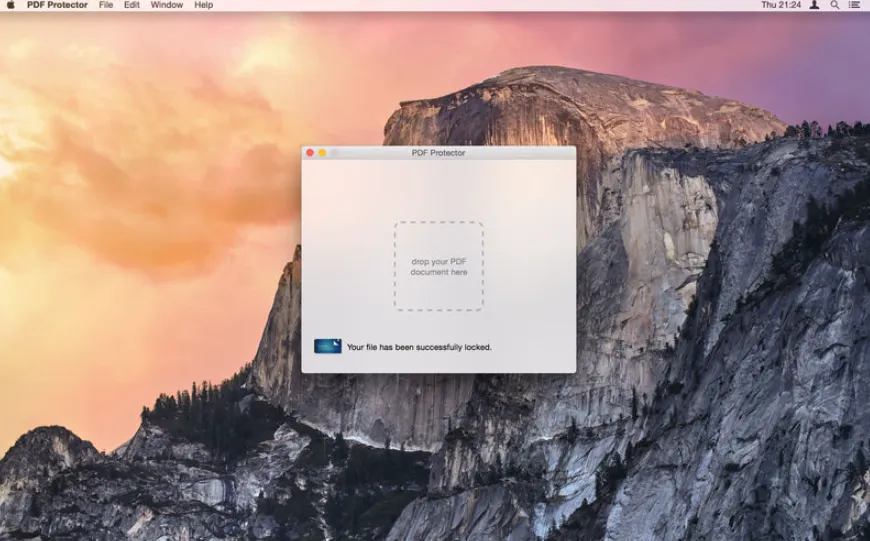Click the Thu 21:24 clock in menu bar

tap(781, 5)
